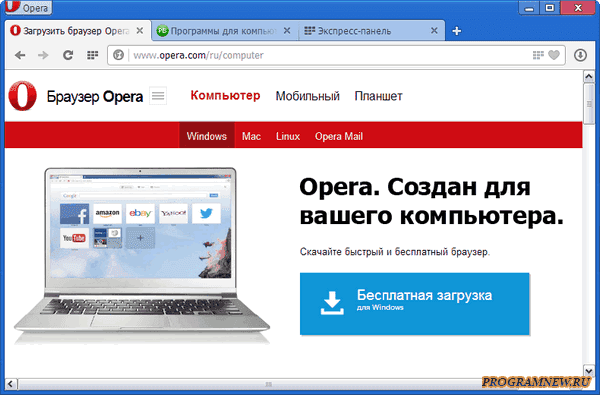Choose the Windows platform tab
This screenshot has width=600, height=395.
(x=207, y=135)
